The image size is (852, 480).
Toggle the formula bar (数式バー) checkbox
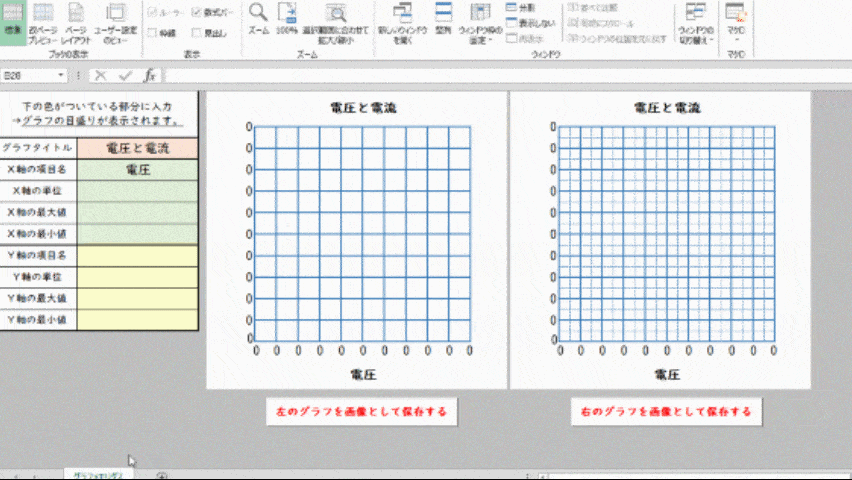pyautogui.click(x=196, y=14)
